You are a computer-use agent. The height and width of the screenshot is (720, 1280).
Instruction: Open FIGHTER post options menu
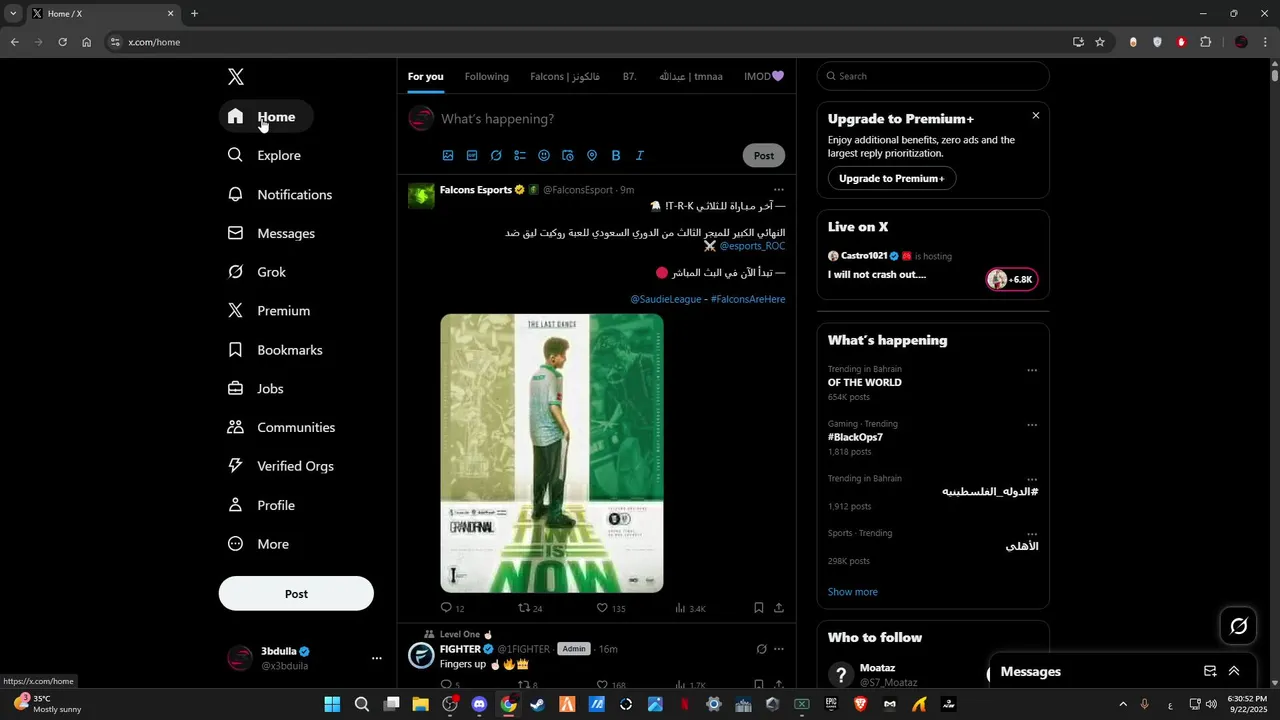779,649
